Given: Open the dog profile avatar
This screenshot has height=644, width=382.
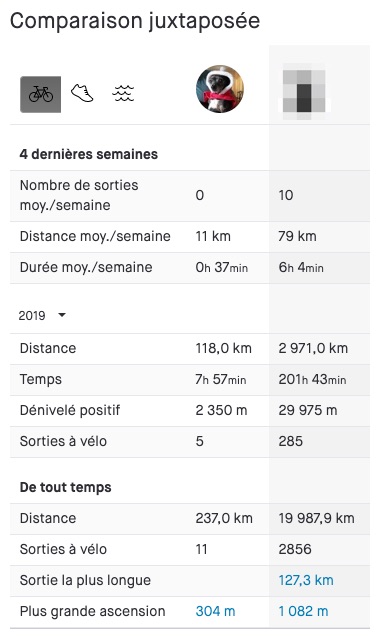Looking at the screenshot, I should (220, 89).
